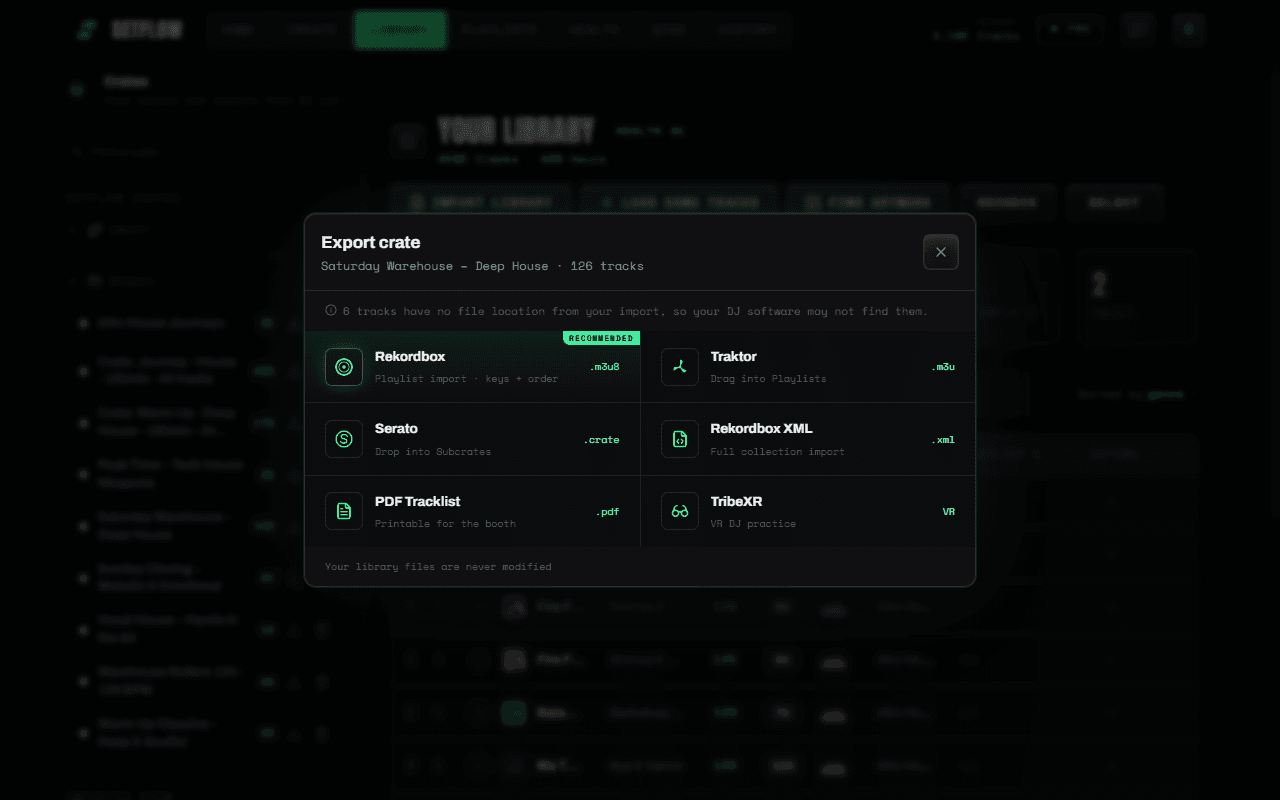Choose the Rekordbox playlist import option

(x=473, y=367)
